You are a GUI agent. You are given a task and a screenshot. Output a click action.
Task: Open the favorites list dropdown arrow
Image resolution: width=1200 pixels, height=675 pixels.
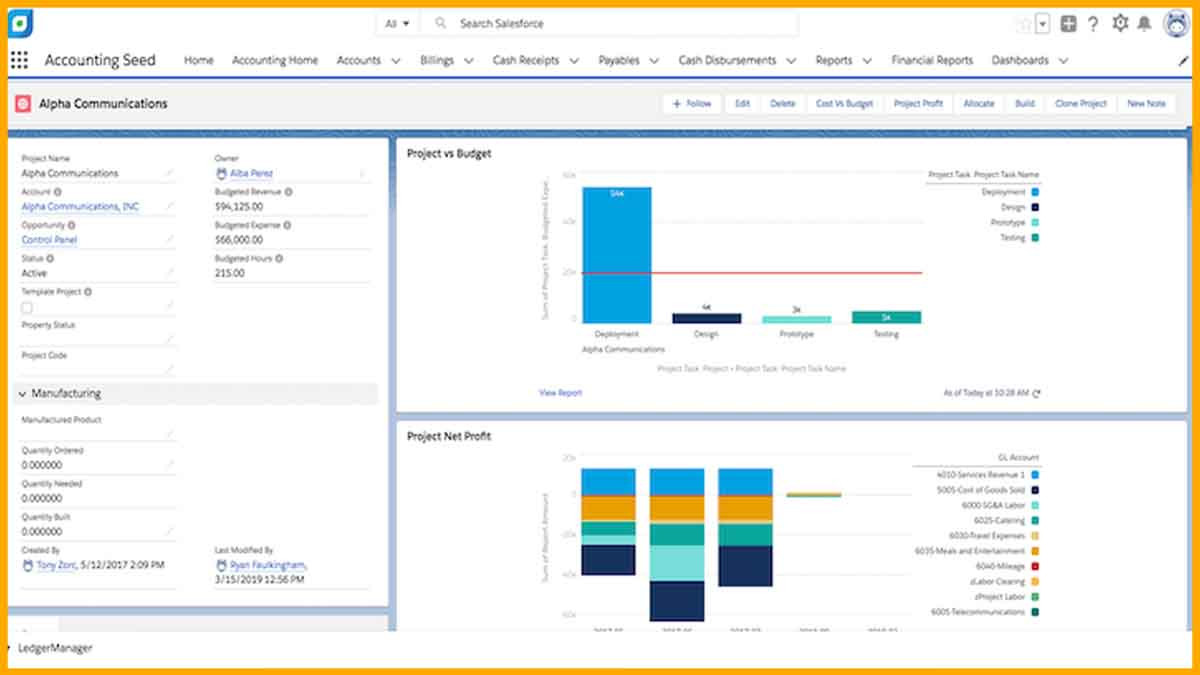pyautogui.click(x=1043, y=23)
